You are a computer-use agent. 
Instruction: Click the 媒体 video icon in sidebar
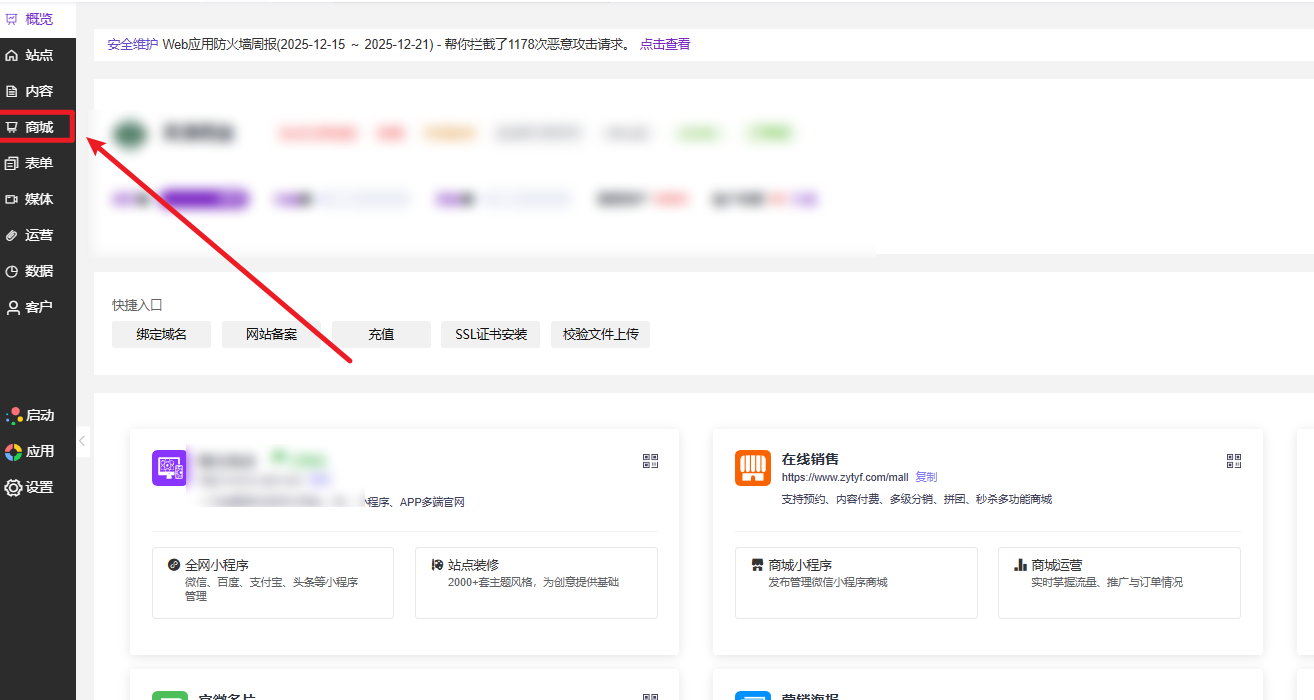(x=12, y=199)
